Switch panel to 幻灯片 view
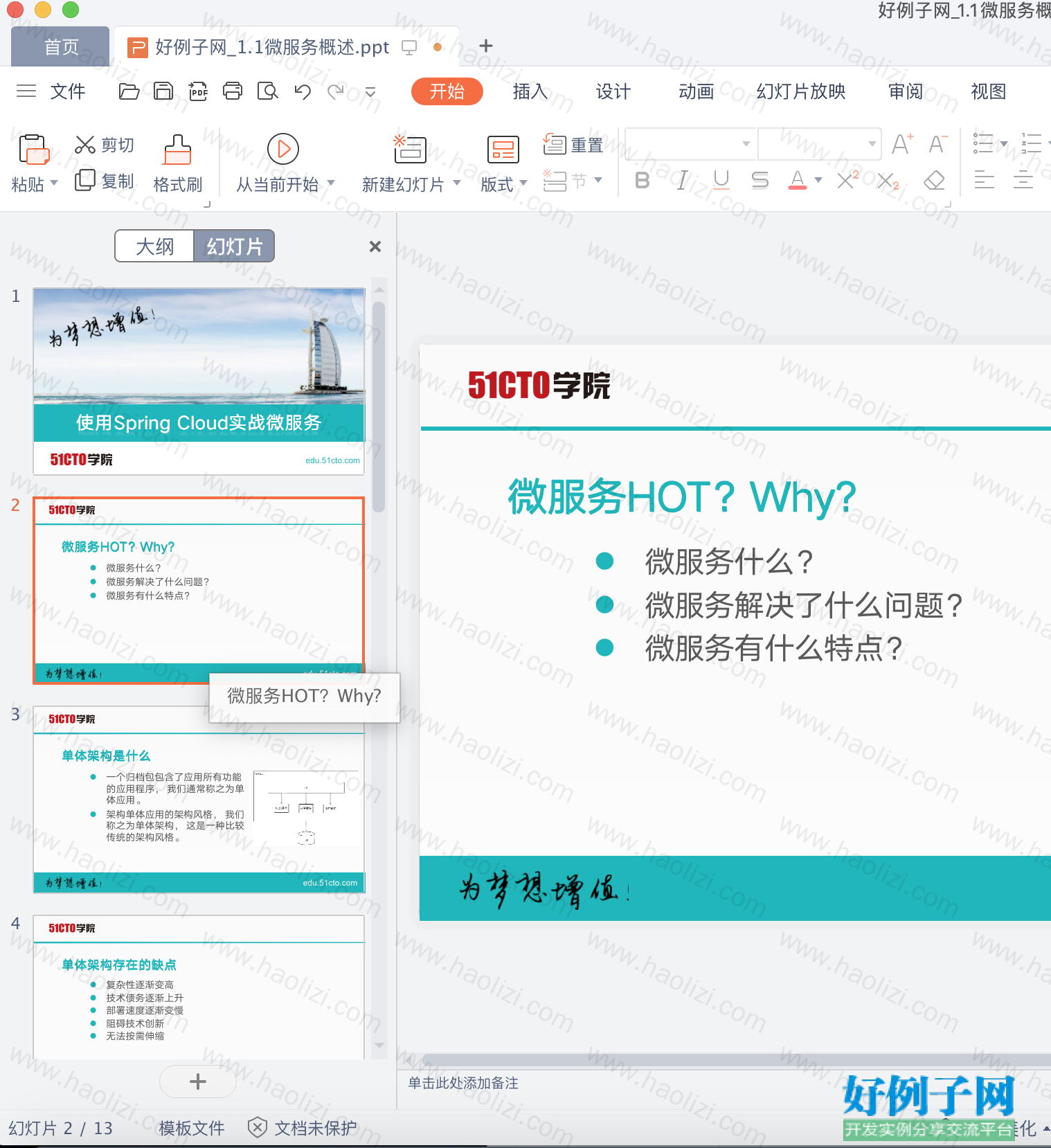Screen dimensions: 1051x1148 tap(234, 246)
